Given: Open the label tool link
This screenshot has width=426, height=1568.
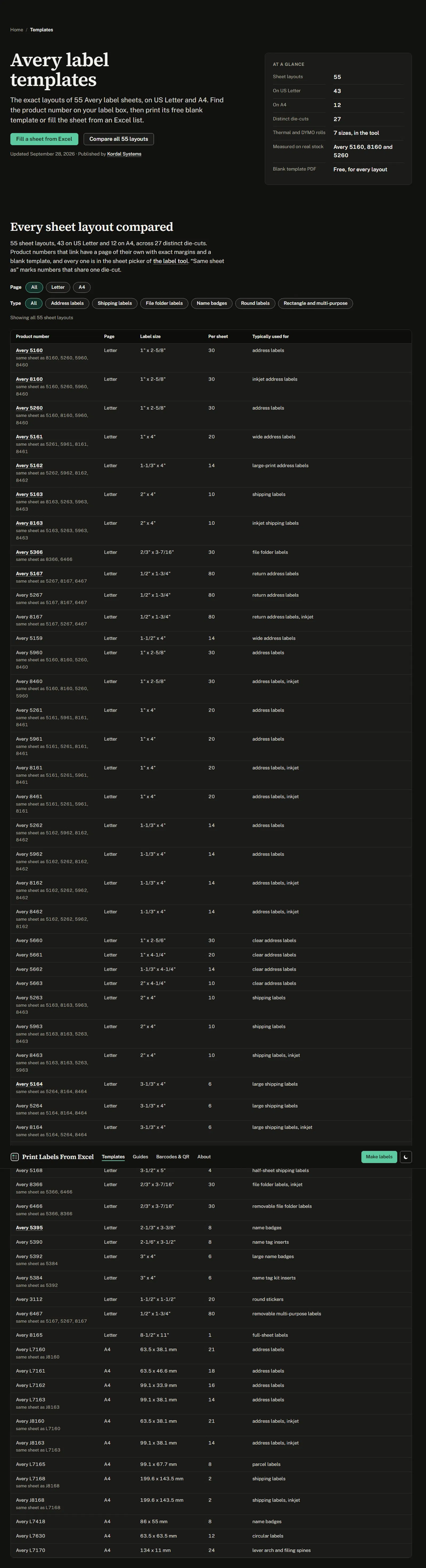Looking at the screenshot, I should 170,261.
